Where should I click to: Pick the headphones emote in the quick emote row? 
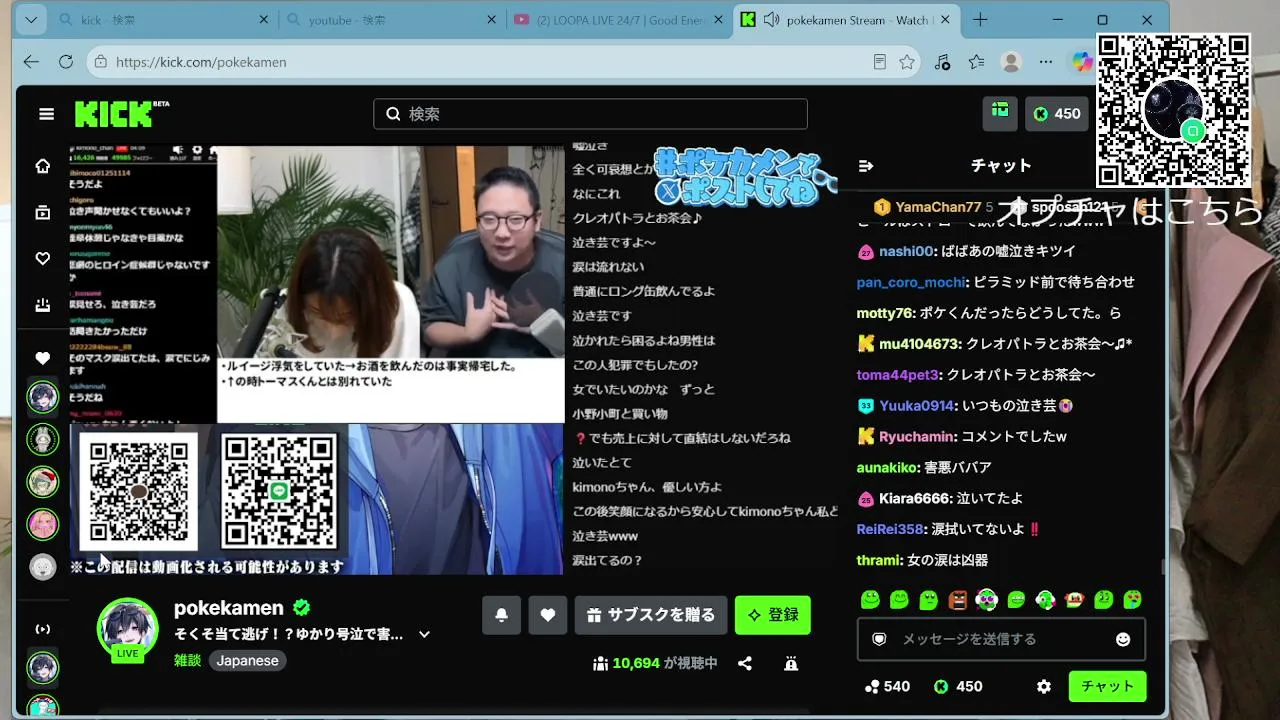click(987, 600)
